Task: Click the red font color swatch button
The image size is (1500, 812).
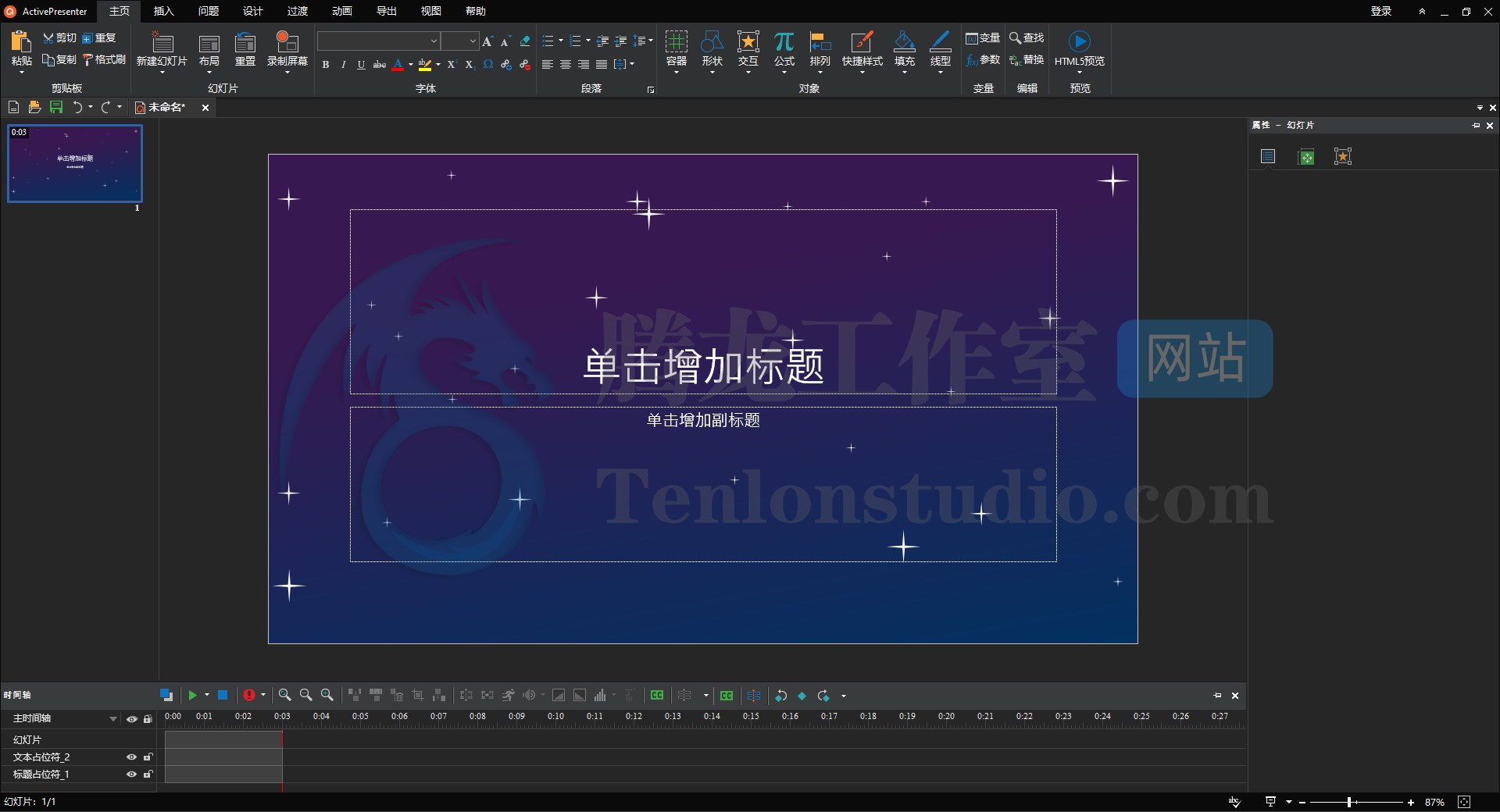Action: [398, 65]
